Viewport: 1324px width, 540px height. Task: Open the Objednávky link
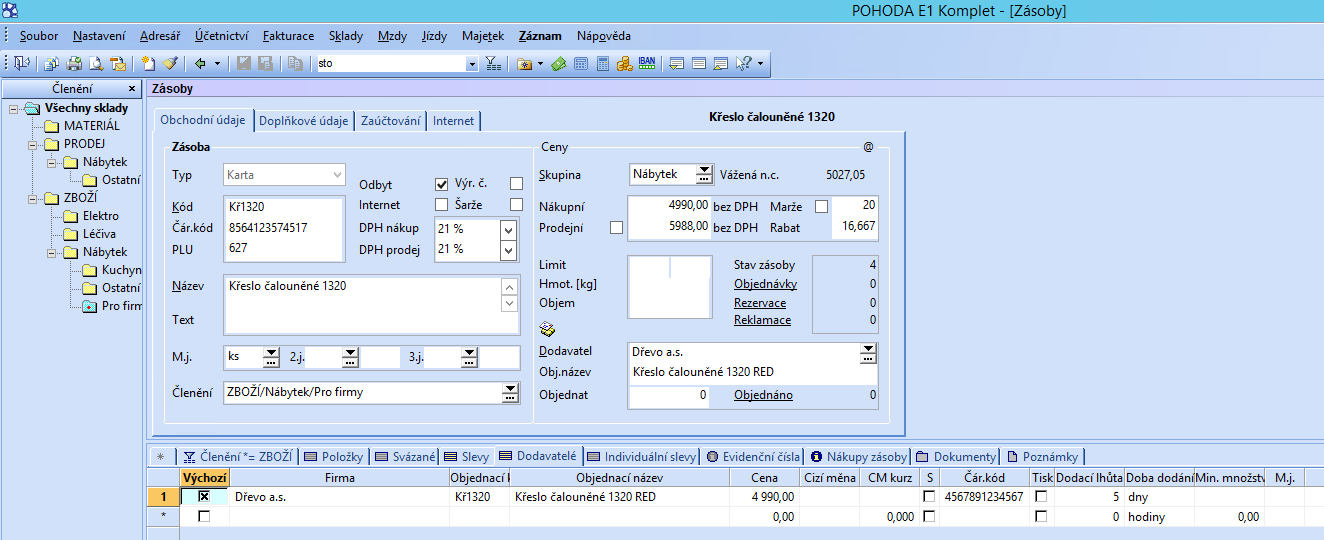click(765, 284)
